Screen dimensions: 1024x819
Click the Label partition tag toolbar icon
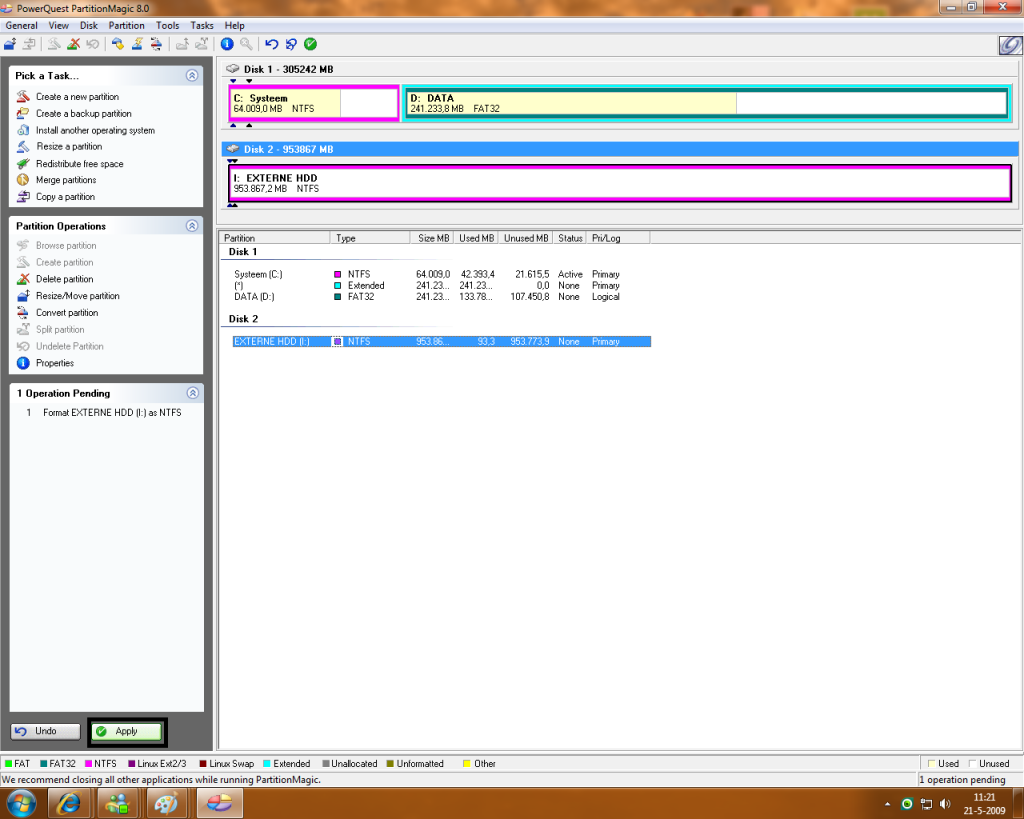pyautogui.click(x=118, y=44)
